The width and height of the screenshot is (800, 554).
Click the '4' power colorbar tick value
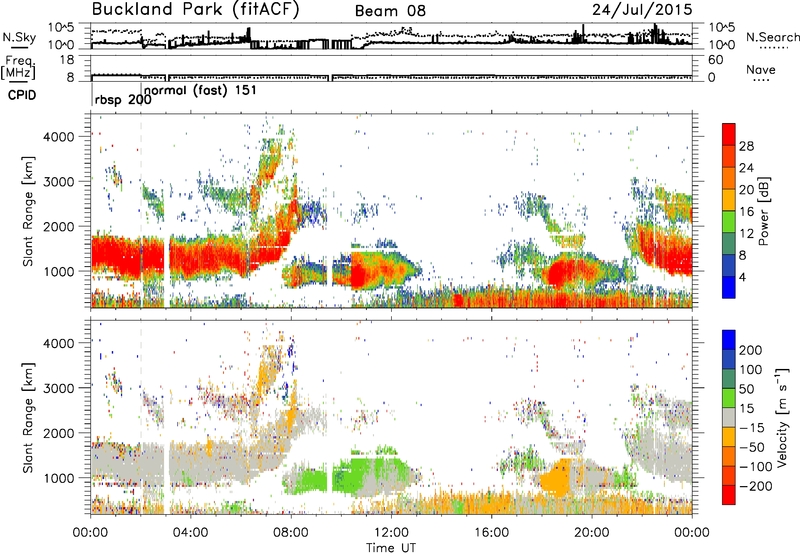click(743, 277)
